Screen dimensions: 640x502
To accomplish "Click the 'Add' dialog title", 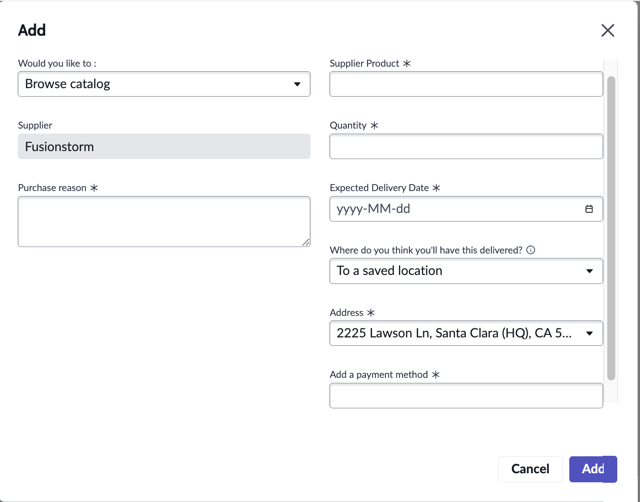I will 32,30.
